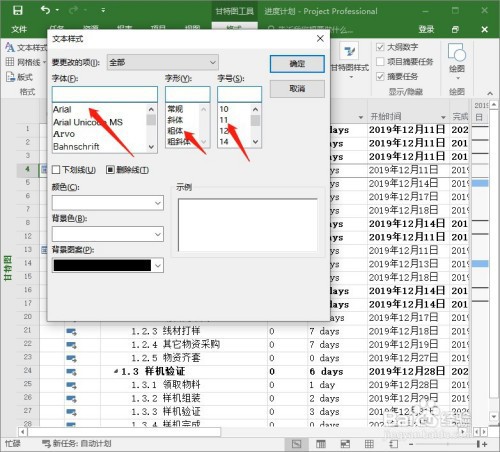Screen dimensions: 500x452
Task: Open the Customize Quick Access Toolbar dropdown
Action: point(103,10)
